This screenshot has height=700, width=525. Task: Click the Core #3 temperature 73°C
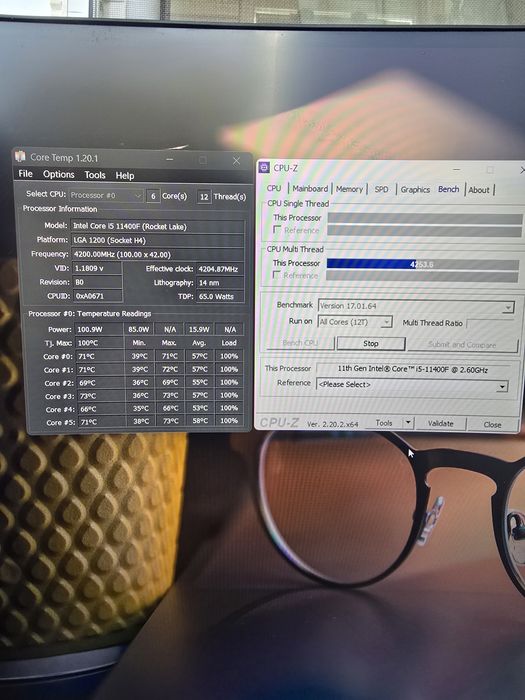pyautogui.click(x=101, y=396)
